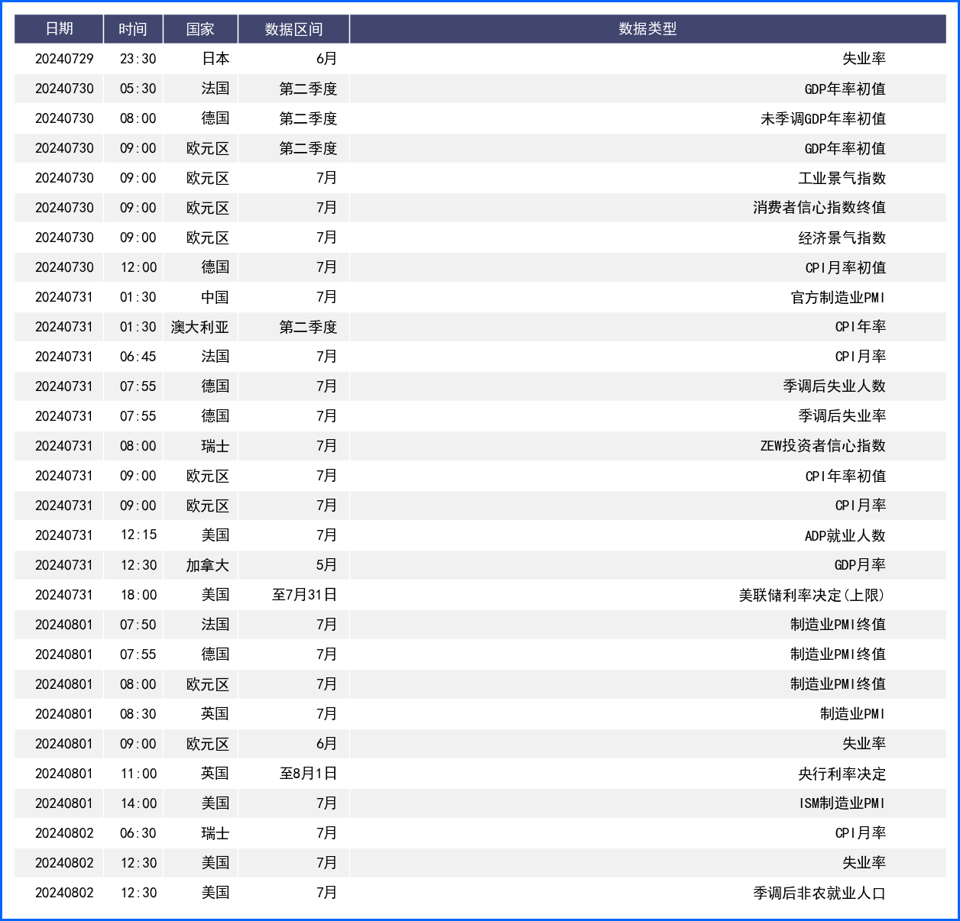Image resolution: width=960 pixels, height=921 pixels.
Task: Click the 5月 data period cell
Action: [x=326, y=565]
